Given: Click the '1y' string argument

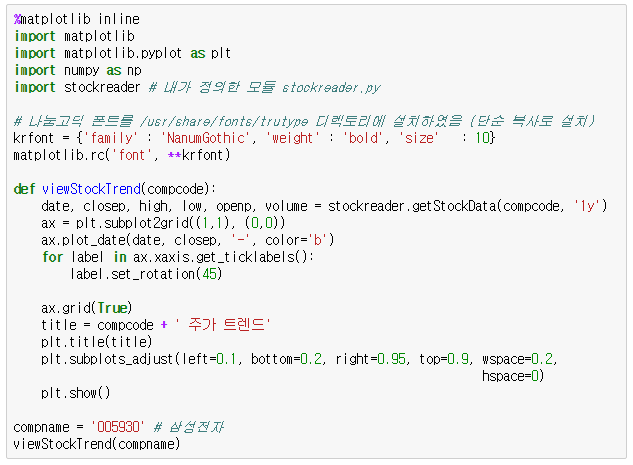Looking at the screenshot, I should (587, 206).
